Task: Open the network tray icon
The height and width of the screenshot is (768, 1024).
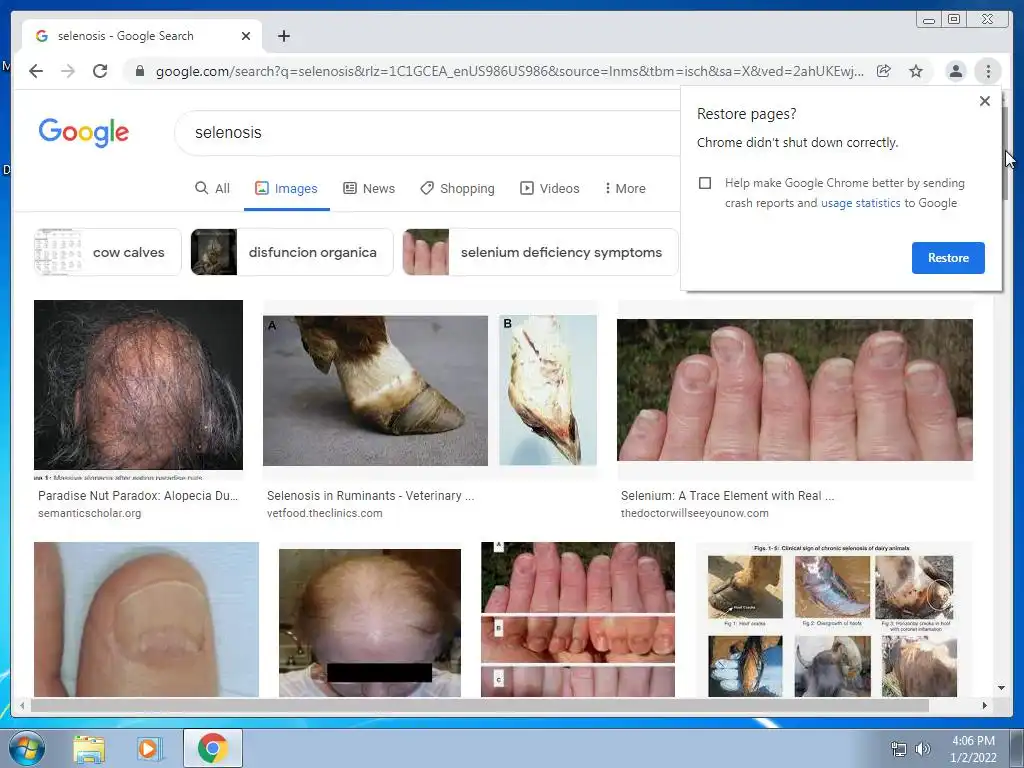Action: tap(899, 749)
